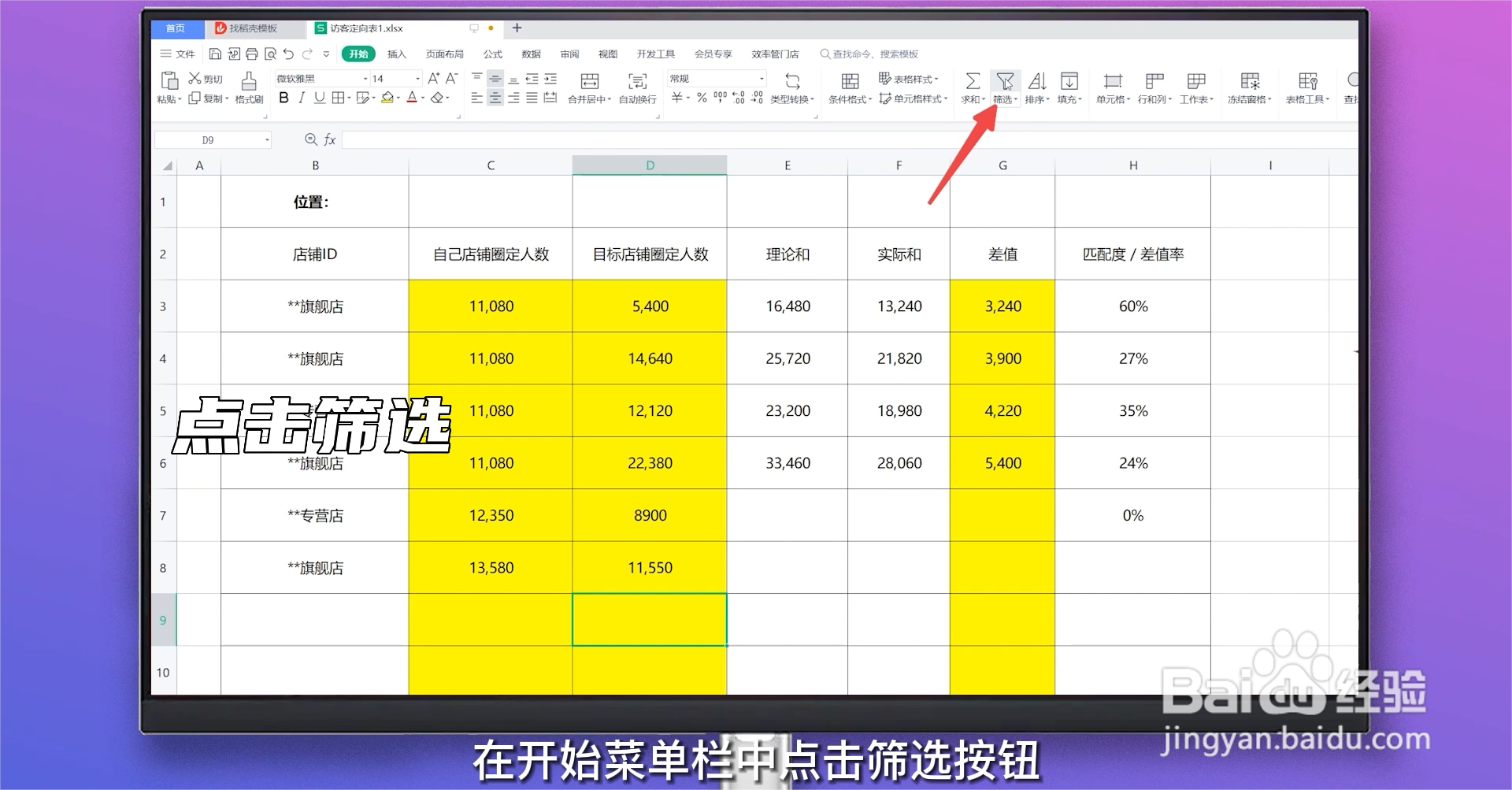This screenshot has width=1512, height=790.
Task: Click the 自动换行 wrap text icon
Action: pyautogui.click(x=637, y=81)
